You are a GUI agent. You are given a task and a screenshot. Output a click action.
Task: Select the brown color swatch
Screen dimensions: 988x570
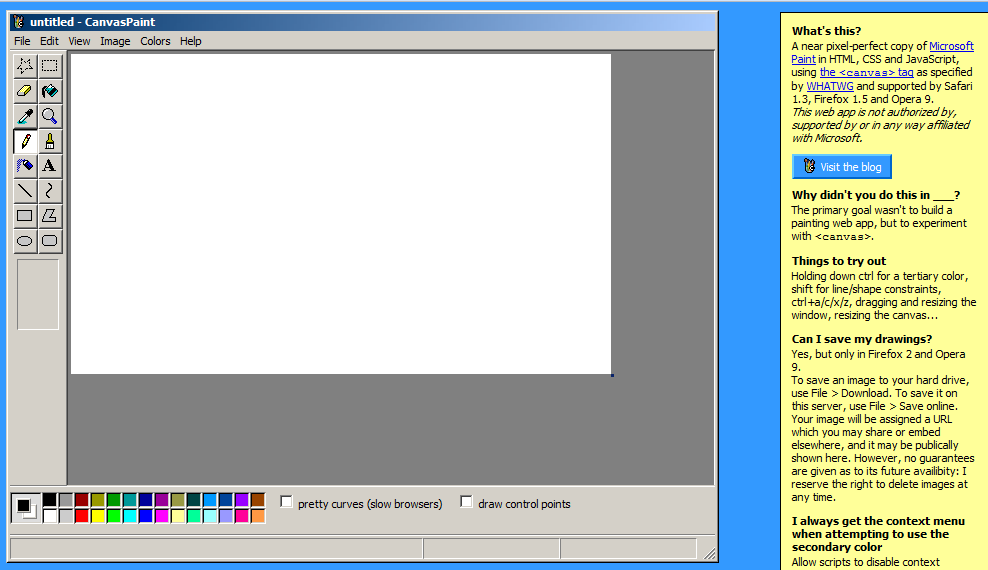pyautogui.click(x=258, y=500)
